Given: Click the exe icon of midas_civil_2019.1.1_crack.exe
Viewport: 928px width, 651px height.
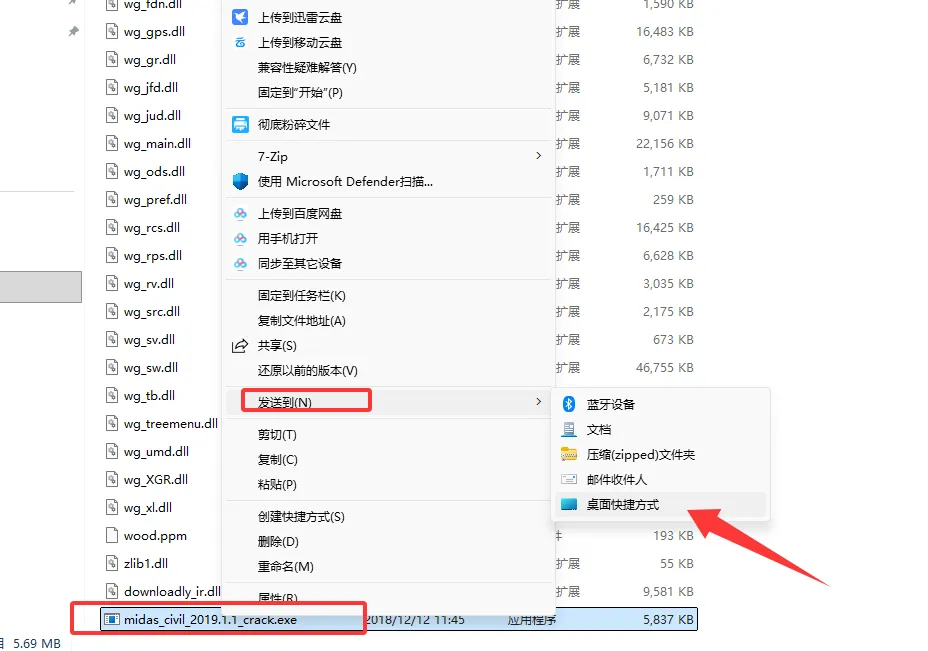Looking at the screenshot, I should [111, 620].
